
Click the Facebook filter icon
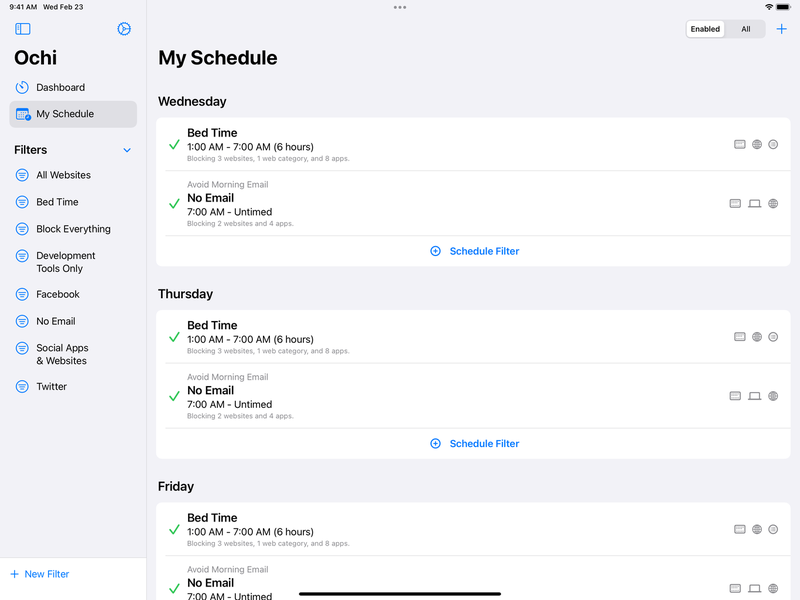point(22,295)
